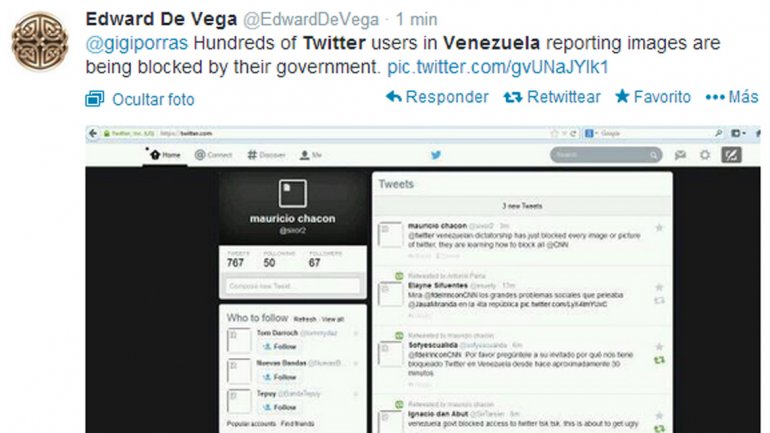This screenshot has height=433, width=770.
Task: Switch to the Connect tab
Action: point(213,155)
